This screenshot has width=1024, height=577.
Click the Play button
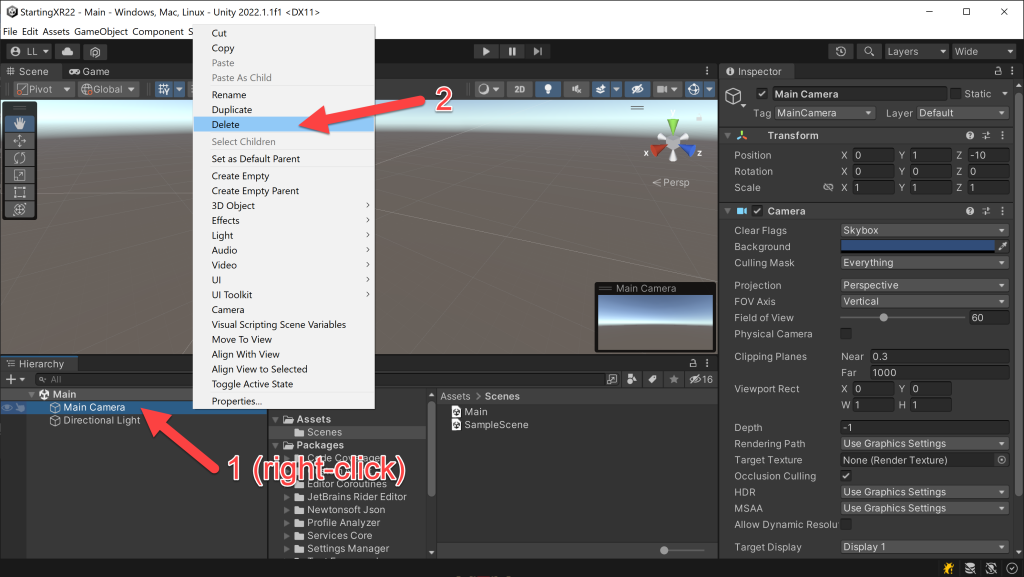click(486, 52)
